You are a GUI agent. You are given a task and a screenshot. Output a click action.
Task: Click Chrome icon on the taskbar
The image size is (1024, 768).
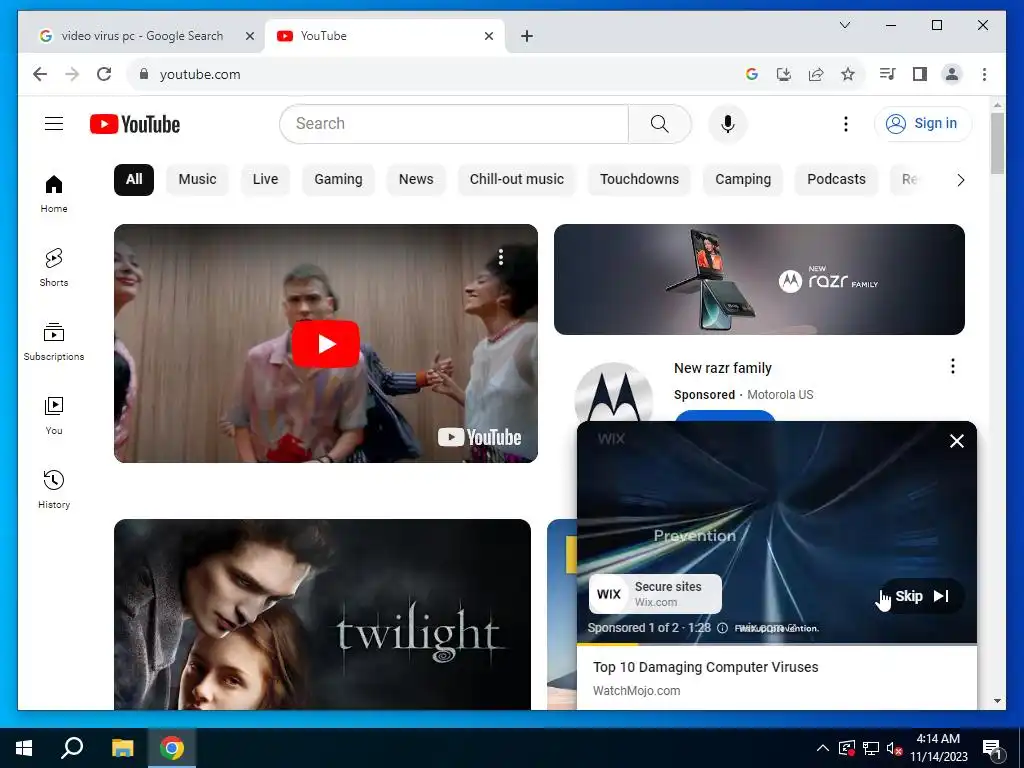click(x=172, y=748)
